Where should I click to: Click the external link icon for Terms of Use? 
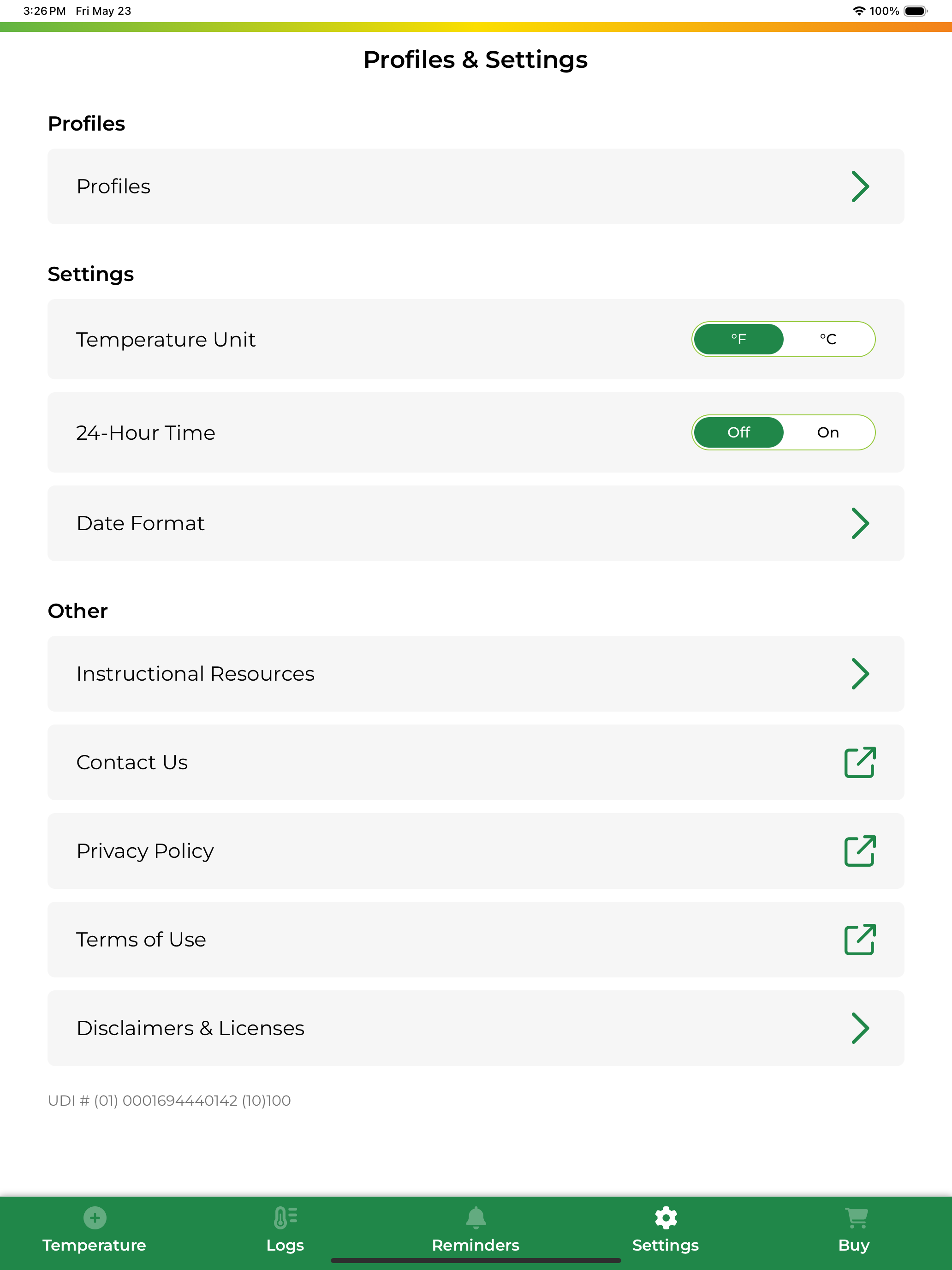(860, 939)
